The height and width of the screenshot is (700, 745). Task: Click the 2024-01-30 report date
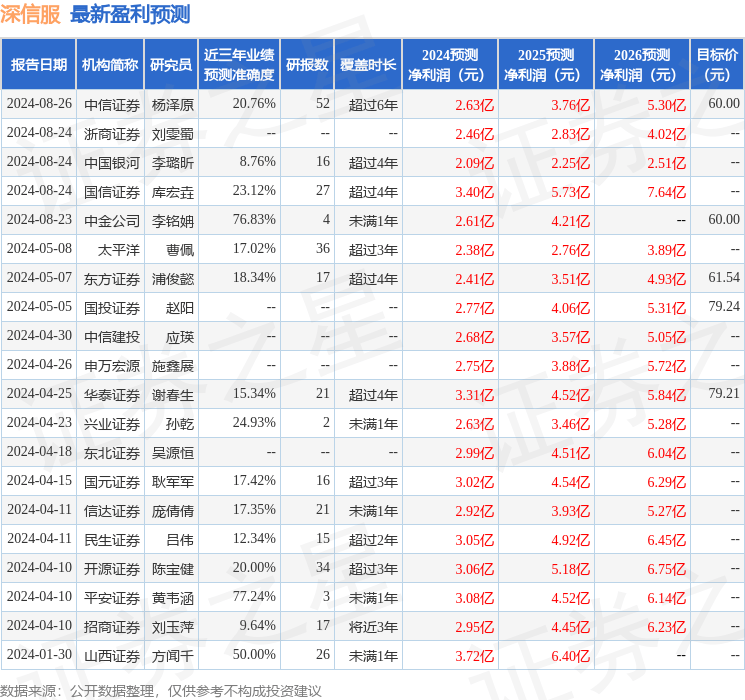(39, 655)
